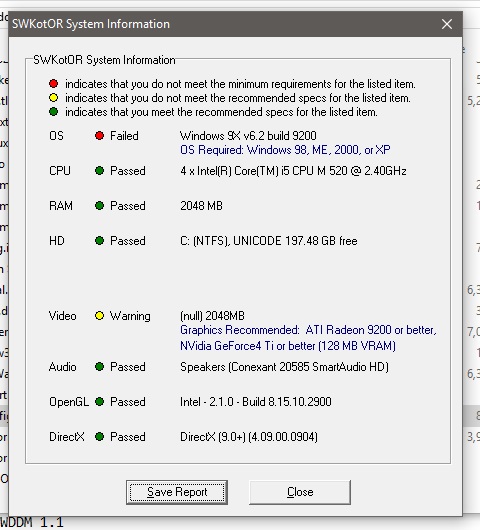Click the Intel Core i5 CPU M 520 text
480x530 pixels.
tap(293, 171)
